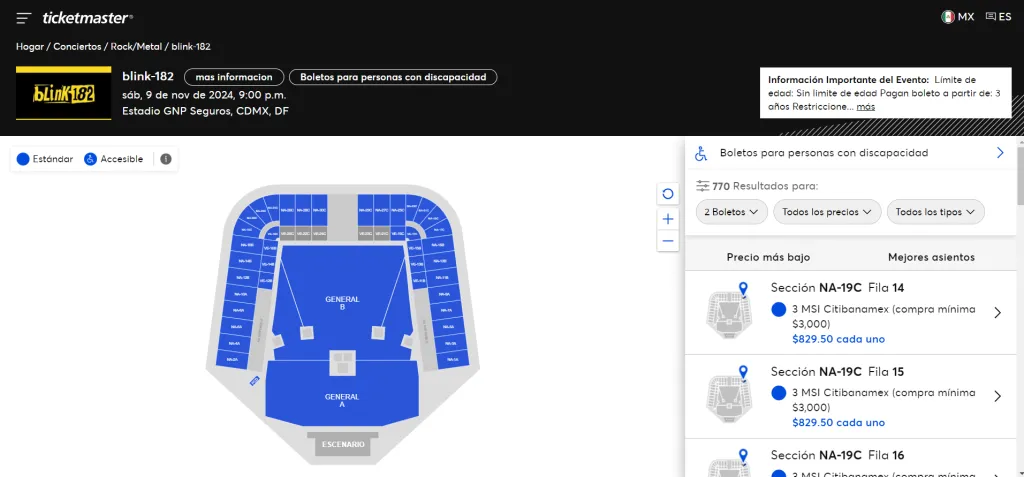1024x477 pixels.
Task: Open the results filter sliders icon
Action: [x=702, y=186]
